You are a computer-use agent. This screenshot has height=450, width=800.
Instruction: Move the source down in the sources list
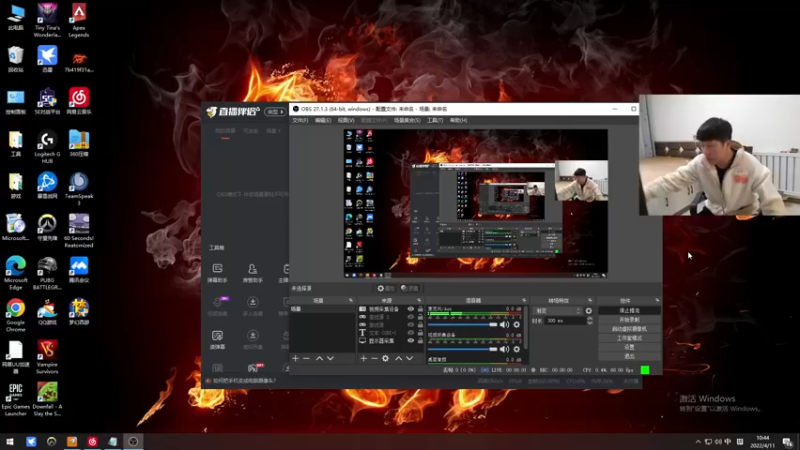[410, 359]
